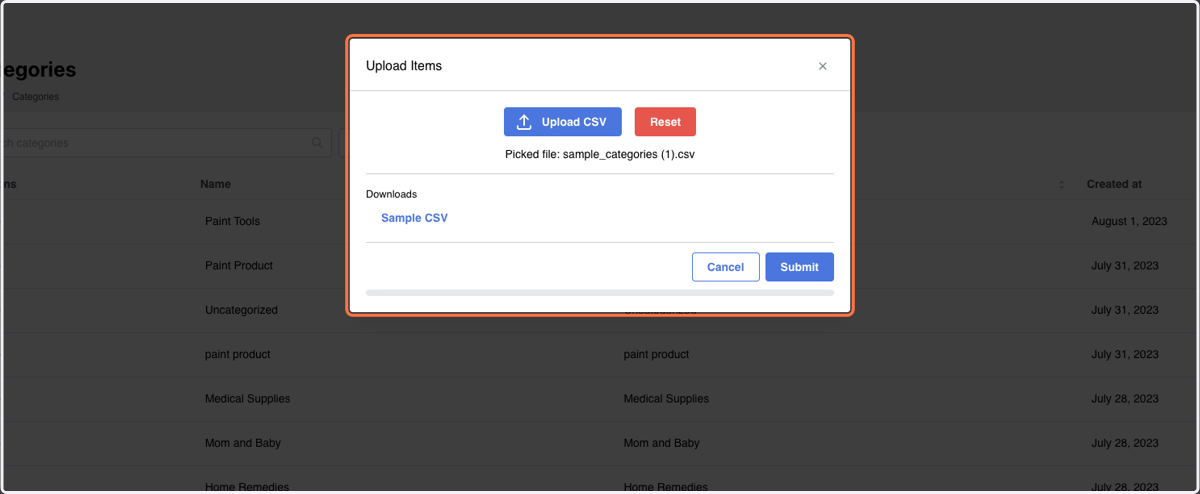Screen dimensions: 1200x494
Task: Click the upload arrow icon in Upload CSV
Action: (x=524, y=122)
